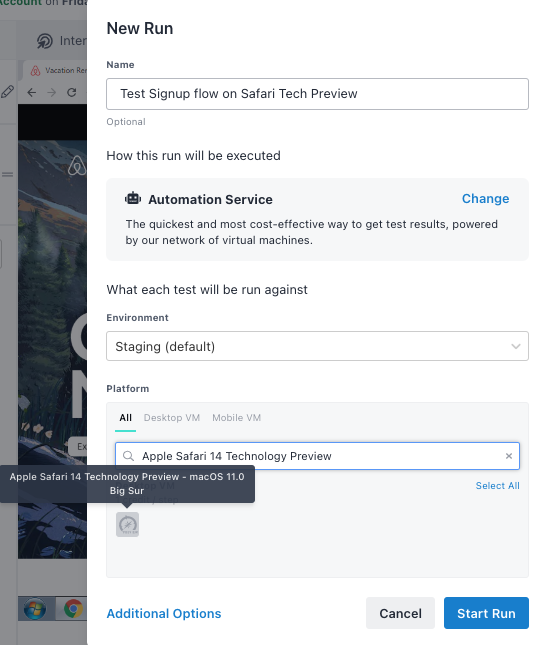Click the Automation Service robot icon

[133, 199]
